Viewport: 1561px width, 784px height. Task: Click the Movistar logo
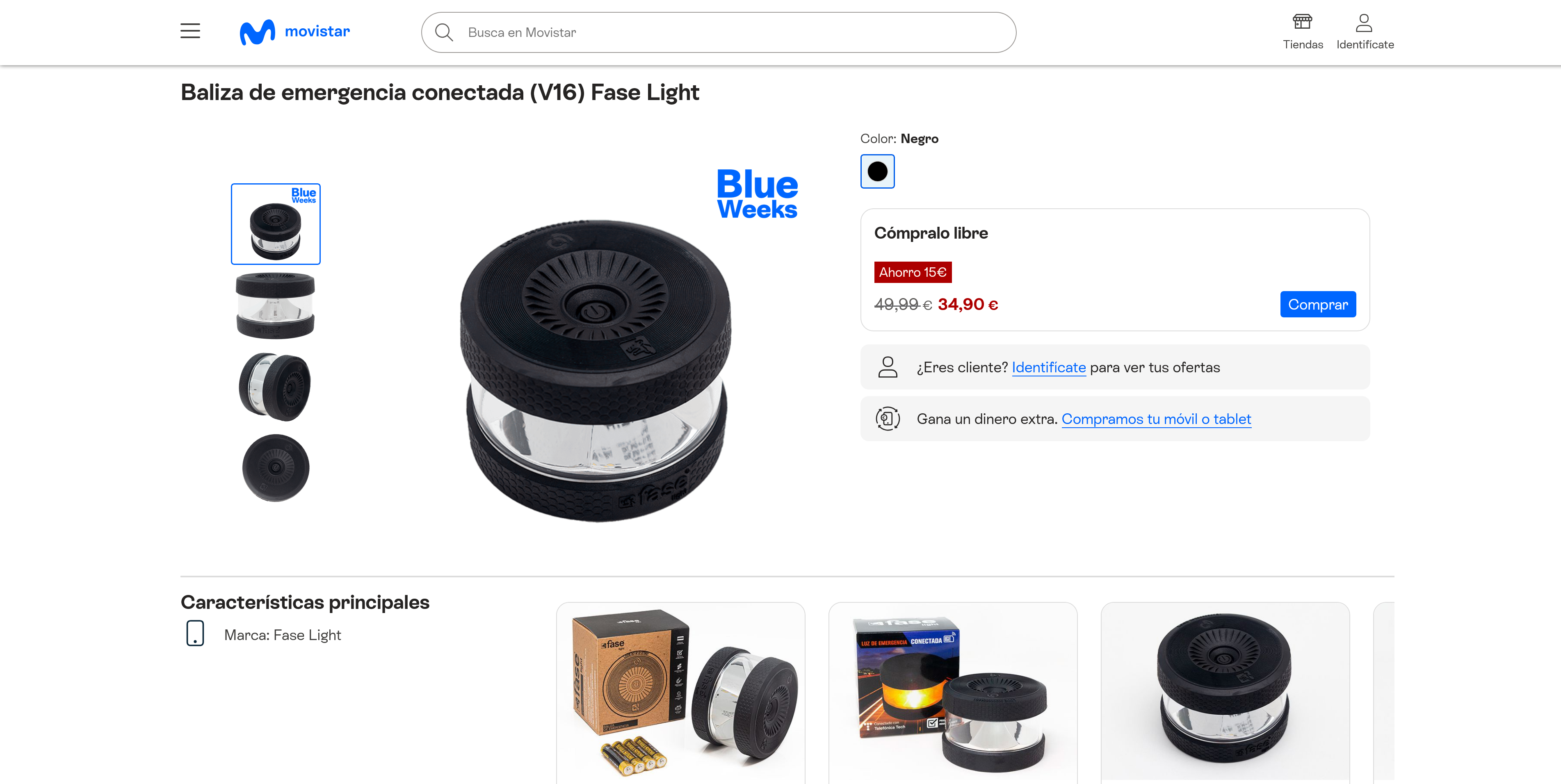click(294, 32)
